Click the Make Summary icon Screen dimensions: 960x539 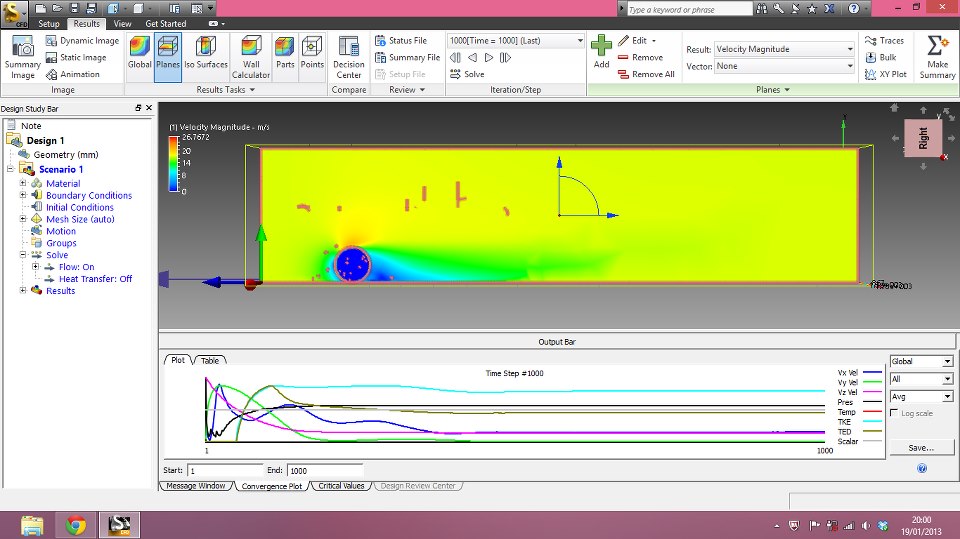point(937,57)
